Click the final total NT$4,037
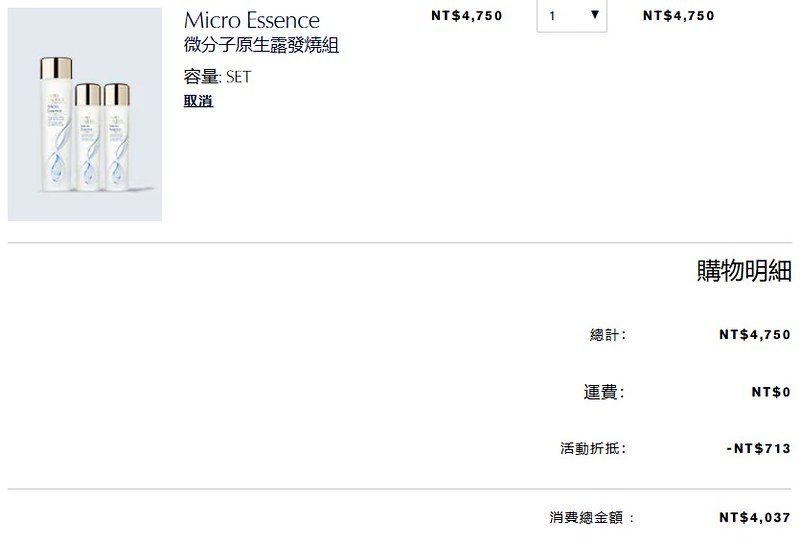 click(x=755, y=518)
